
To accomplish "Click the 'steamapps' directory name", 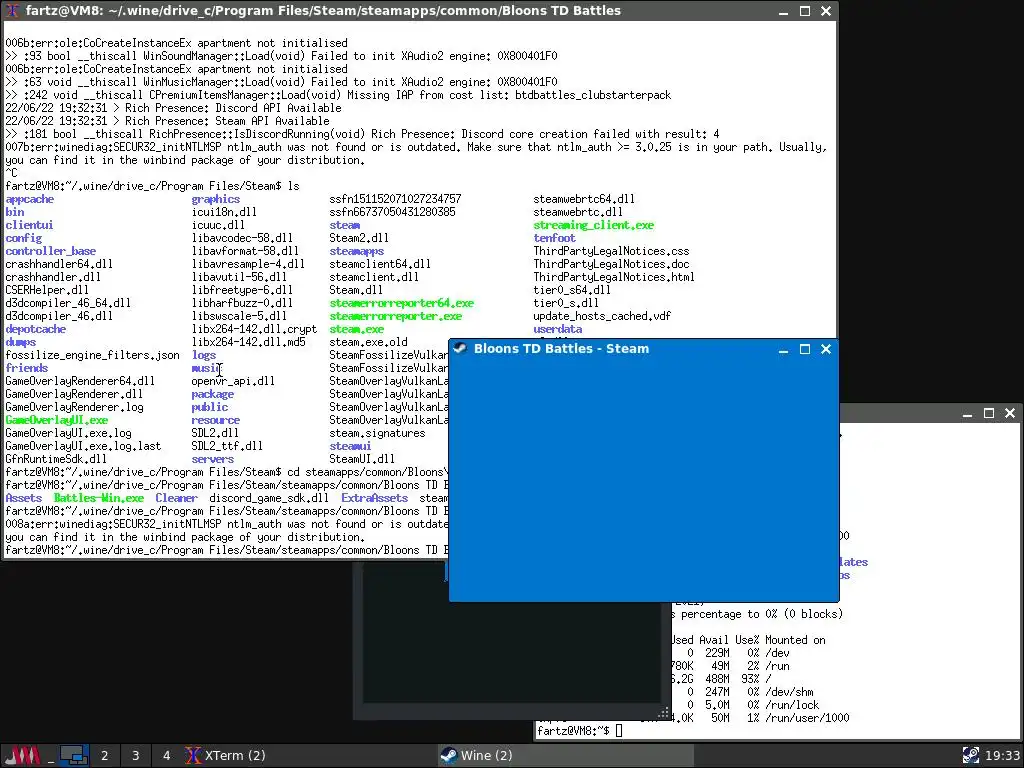I will (x=357, y=251).
